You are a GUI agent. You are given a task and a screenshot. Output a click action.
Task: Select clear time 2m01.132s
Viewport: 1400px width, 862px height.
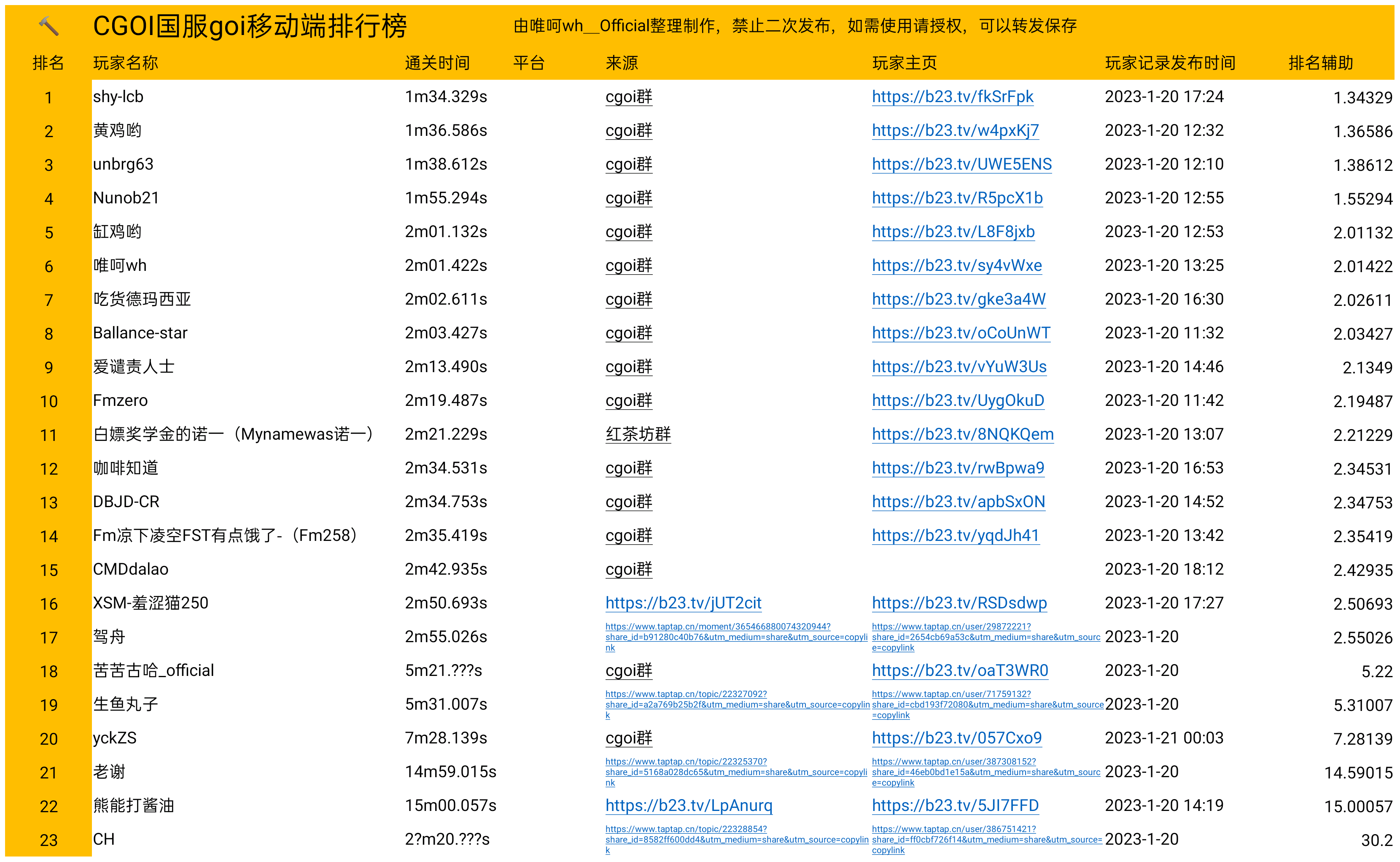[446, 232]
